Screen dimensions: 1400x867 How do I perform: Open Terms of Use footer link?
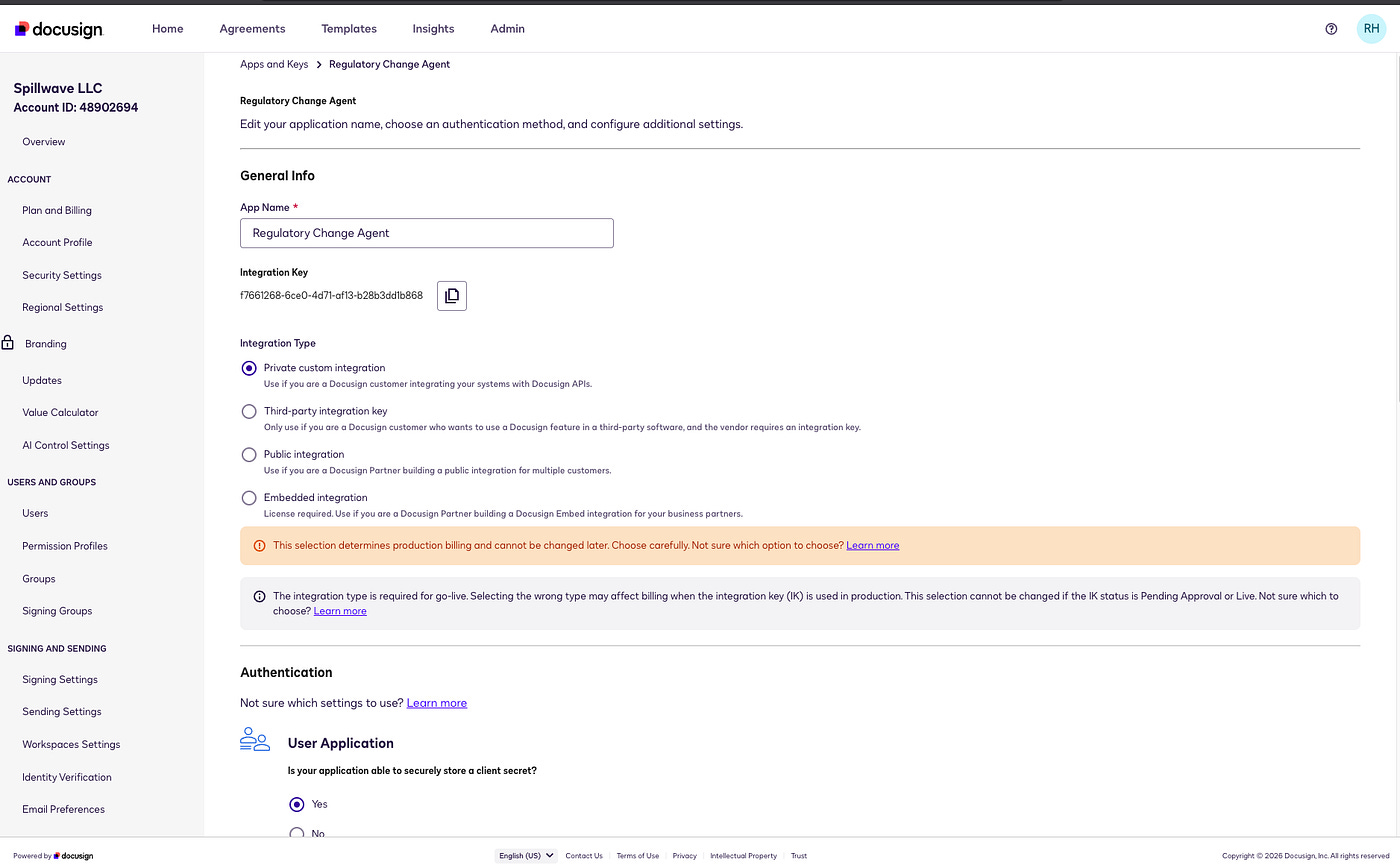(x=638, y=856)
